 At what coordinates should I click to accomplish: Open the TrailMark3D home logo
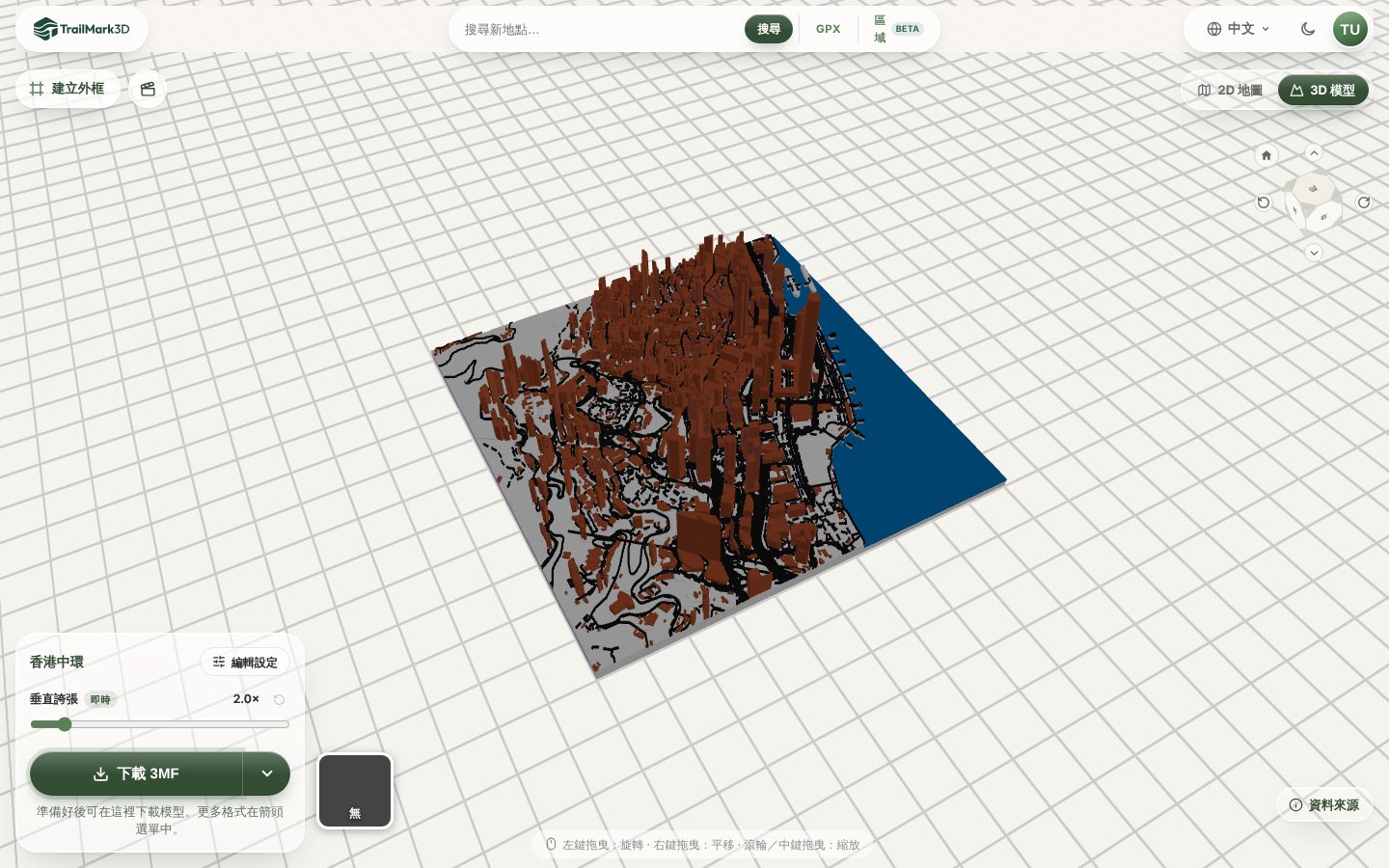82,29
